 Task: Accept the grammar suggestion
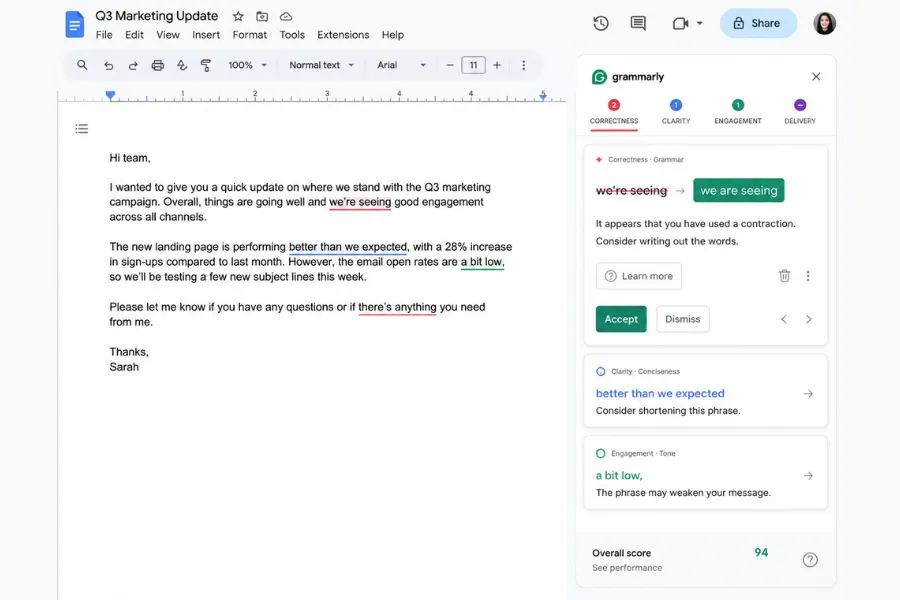coord(621,319)
